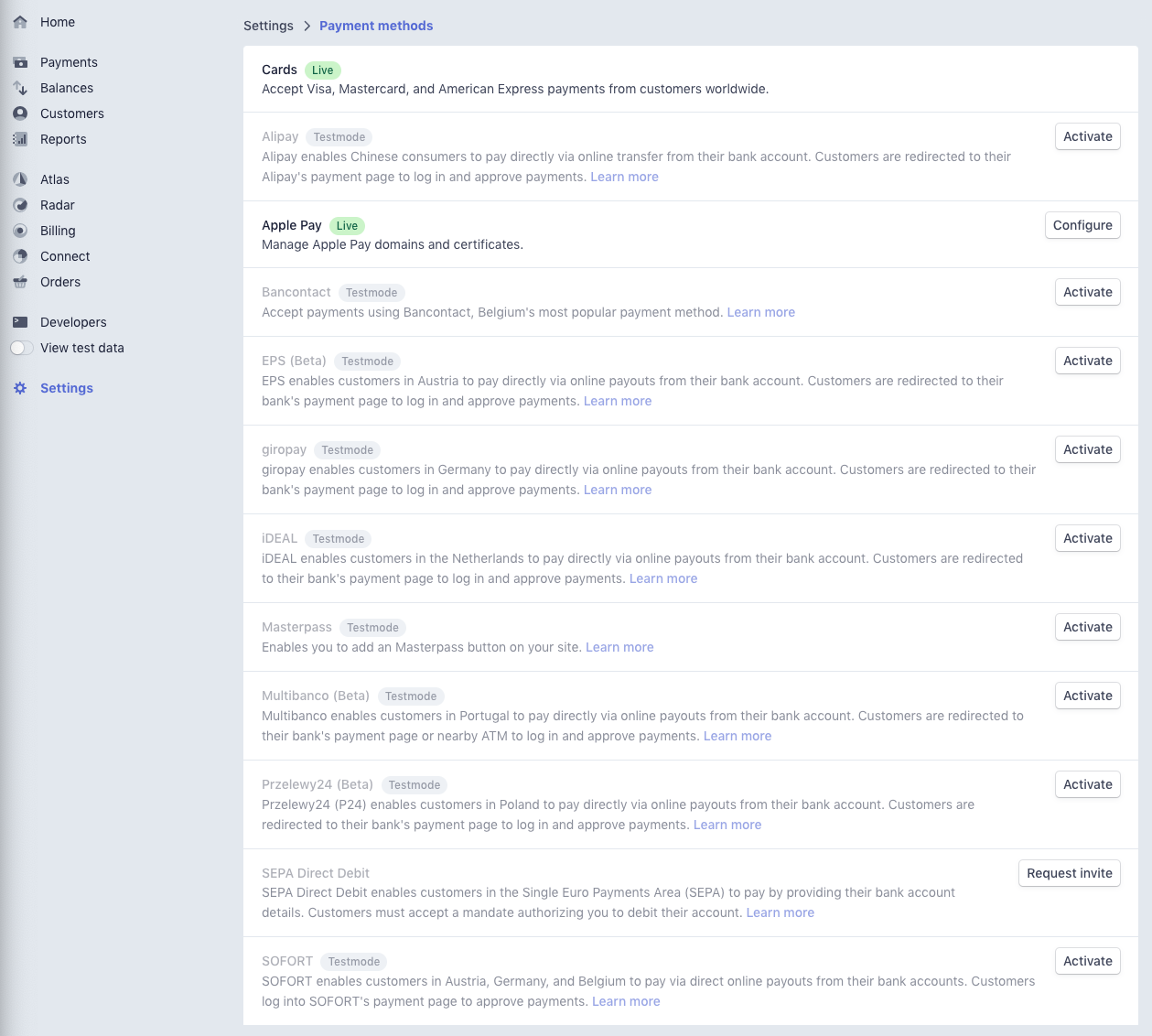Viewport: 1152px width, 1036px height.
Task: Activate Masterpass payment method
Action: tap(1088, 627)
